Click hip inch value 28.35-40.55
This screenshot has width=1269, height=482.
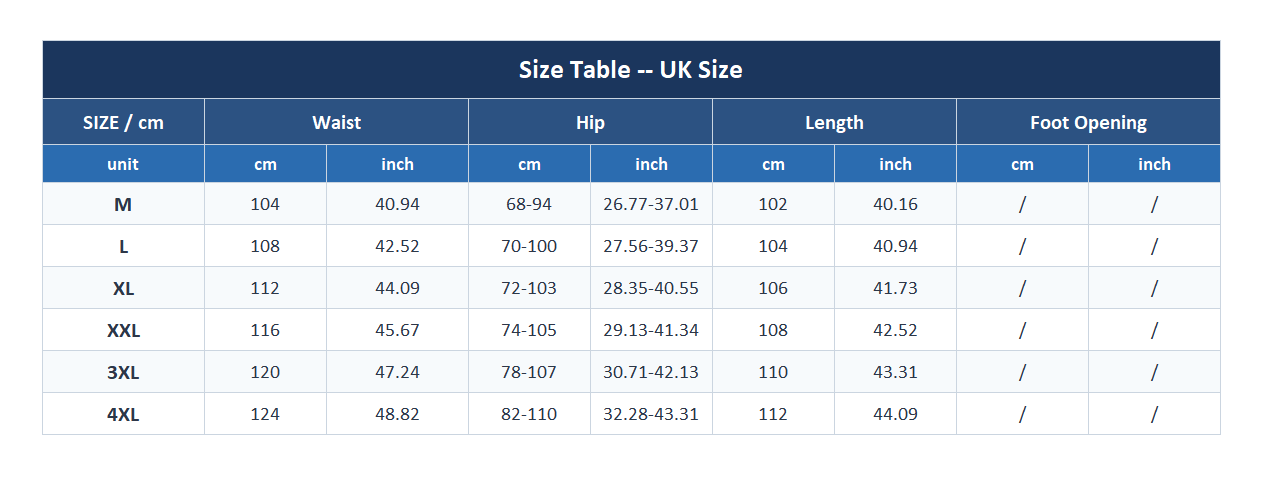click(651, 288)
